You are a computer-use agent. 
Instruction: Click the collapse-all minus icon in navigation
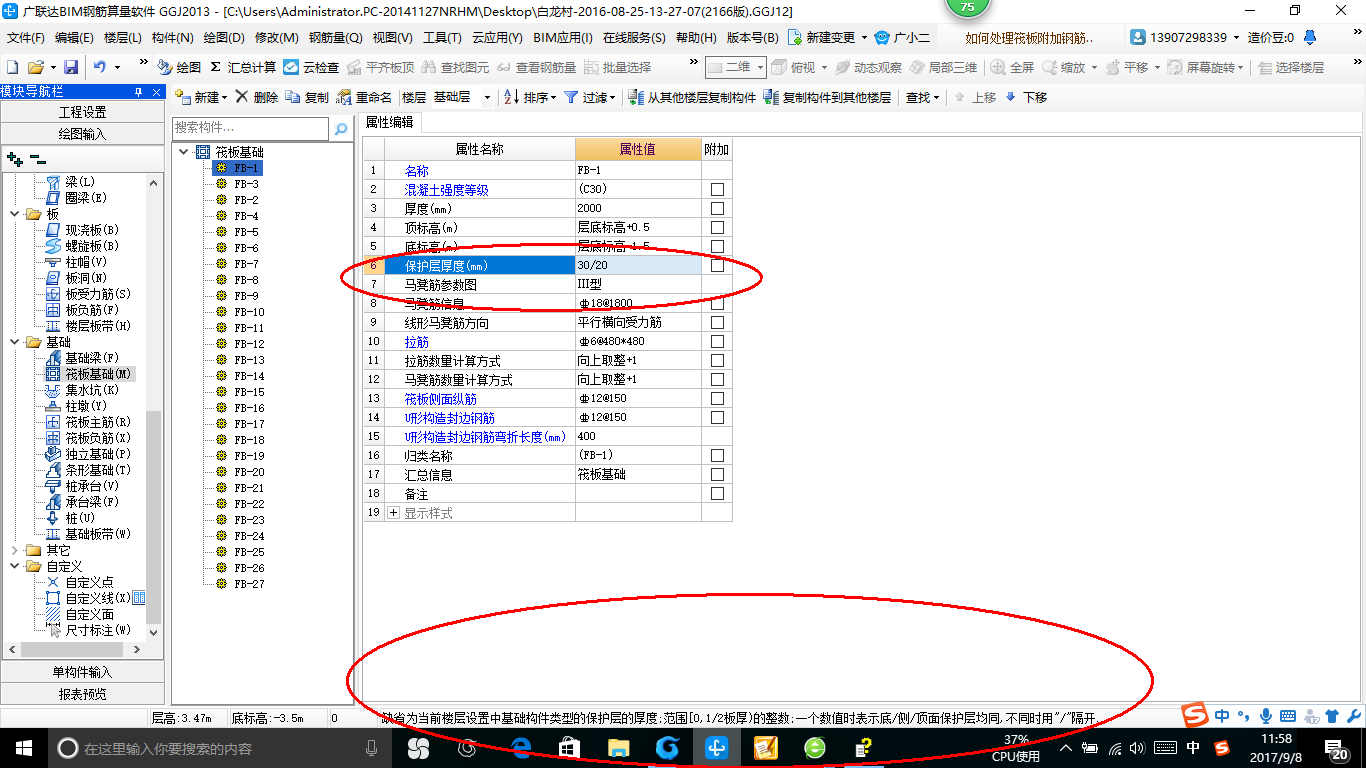37,158
